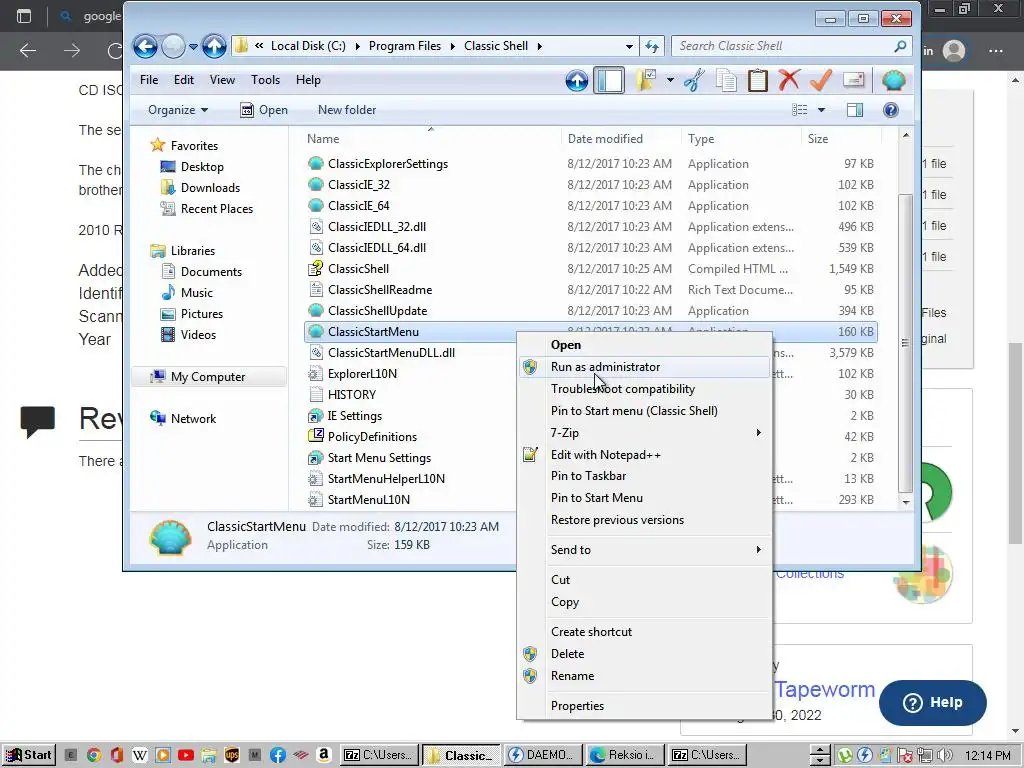This screenshot has width=1024, height=768.
Task: Click the blue Help question mark icon
Action: coord(891,110)
